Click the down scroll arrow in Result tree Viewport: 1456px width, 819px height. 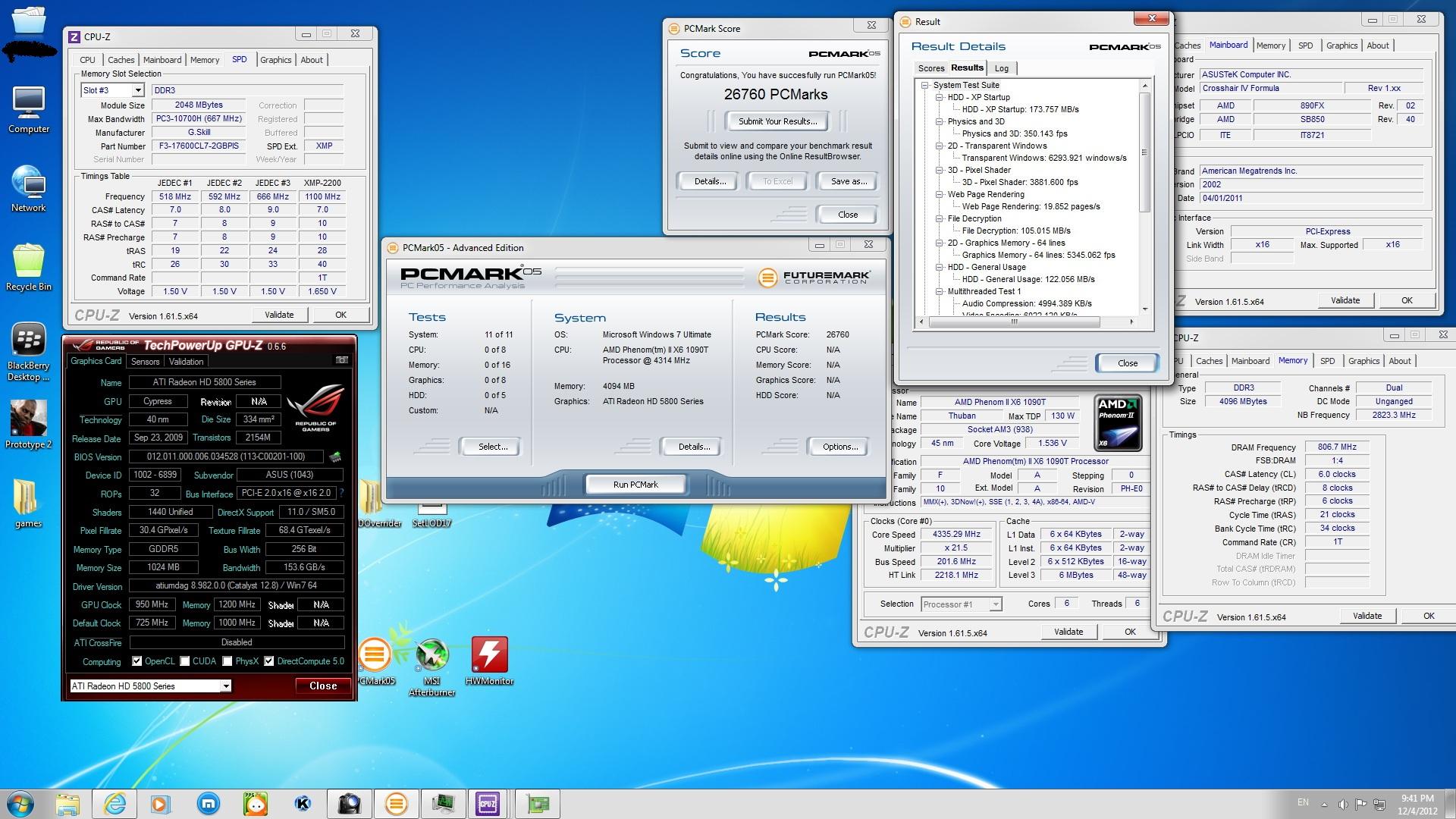click(x=1144, y=309)
